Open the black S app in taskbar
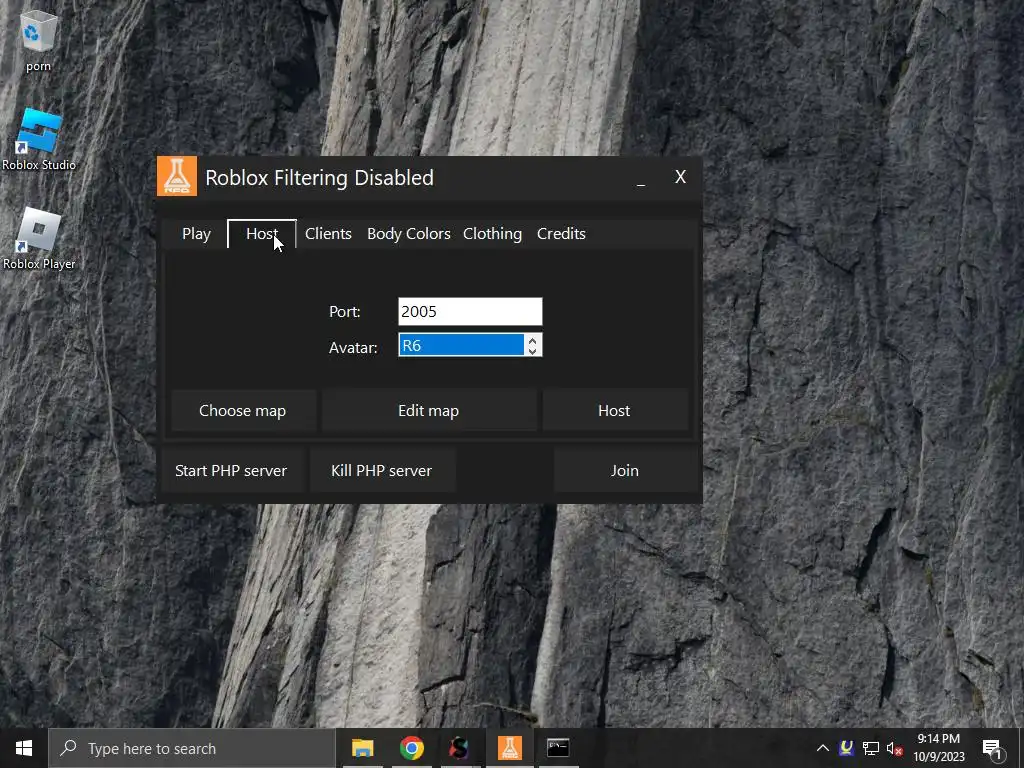1024x768 pixels. click(x=460, y=748)
